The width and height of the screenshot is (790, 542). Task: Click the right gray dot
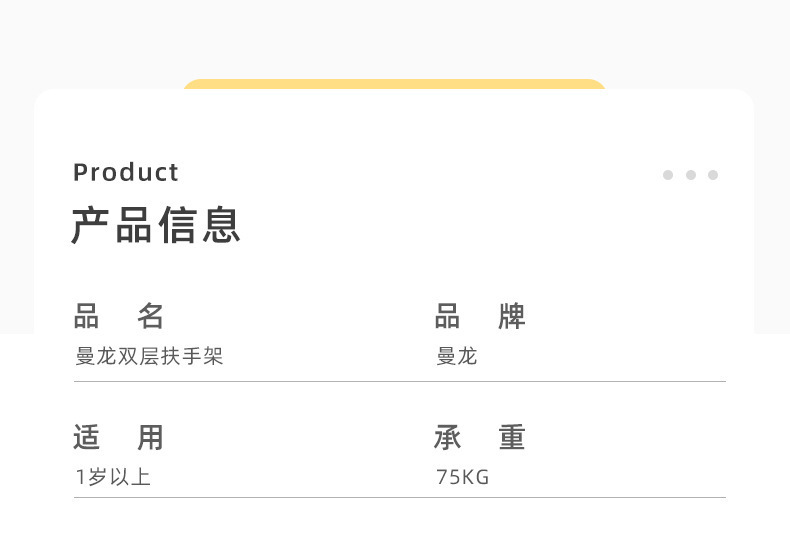(x=713, y=175)
